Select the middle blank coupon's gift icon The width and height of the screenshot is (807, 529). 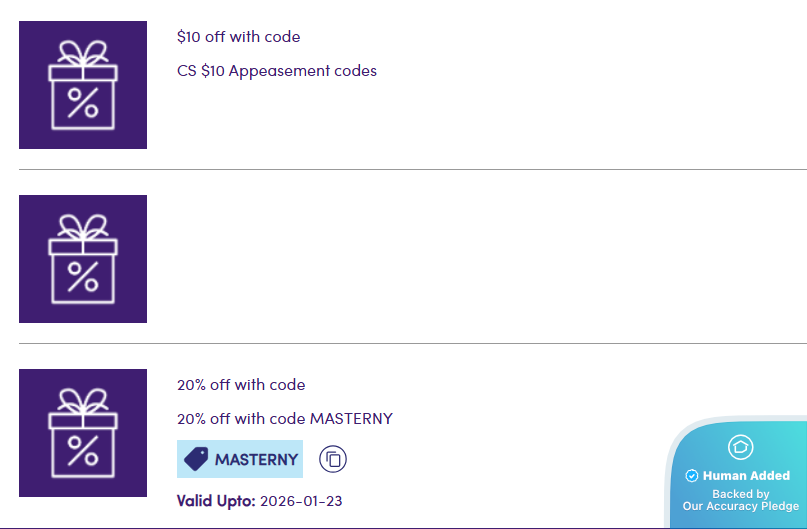[83, 259]
